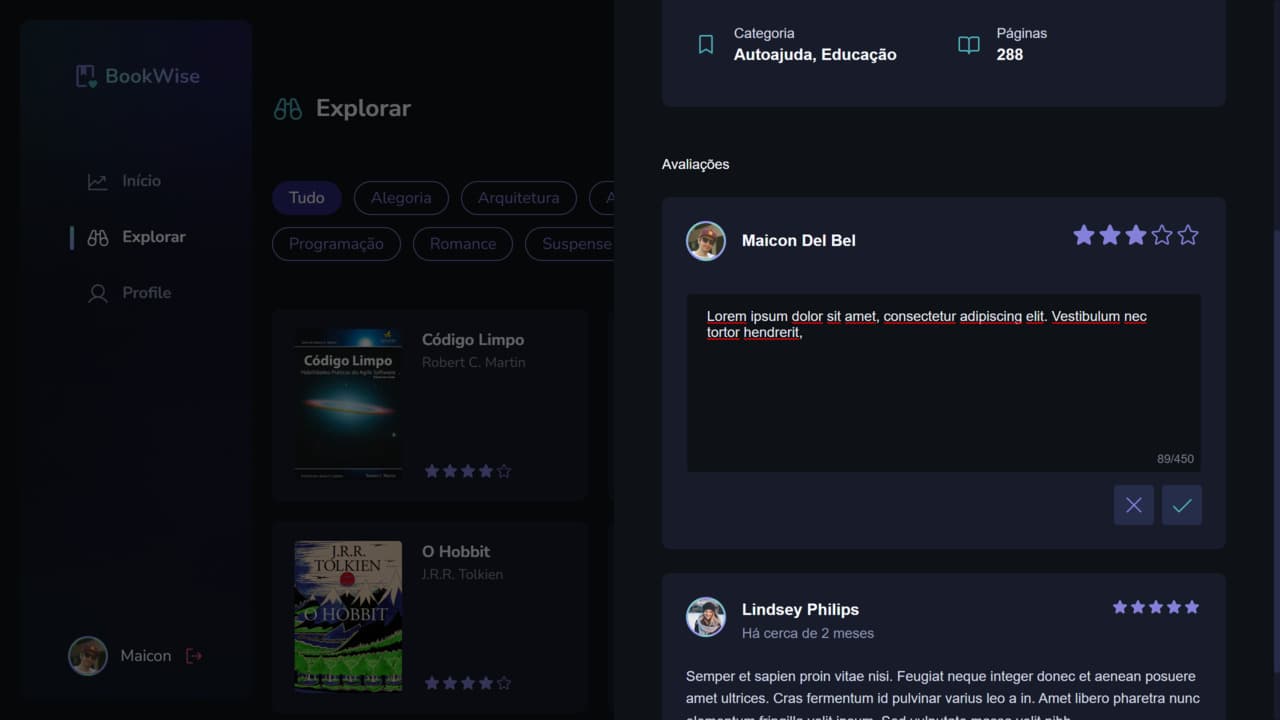Click the bookmark icon beside Categoria
This screenshot has height=720, width=1280.
[706, 44]
